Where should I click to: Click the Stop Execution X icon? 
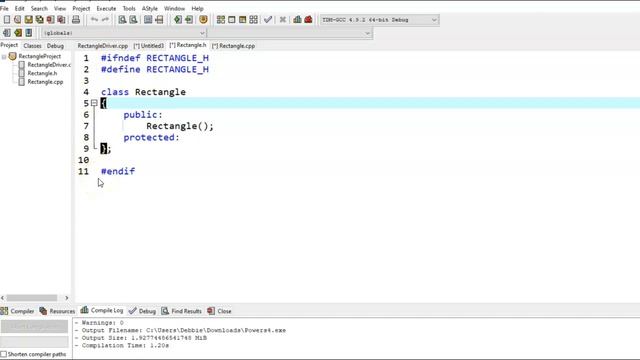click(x=282, y=20)
